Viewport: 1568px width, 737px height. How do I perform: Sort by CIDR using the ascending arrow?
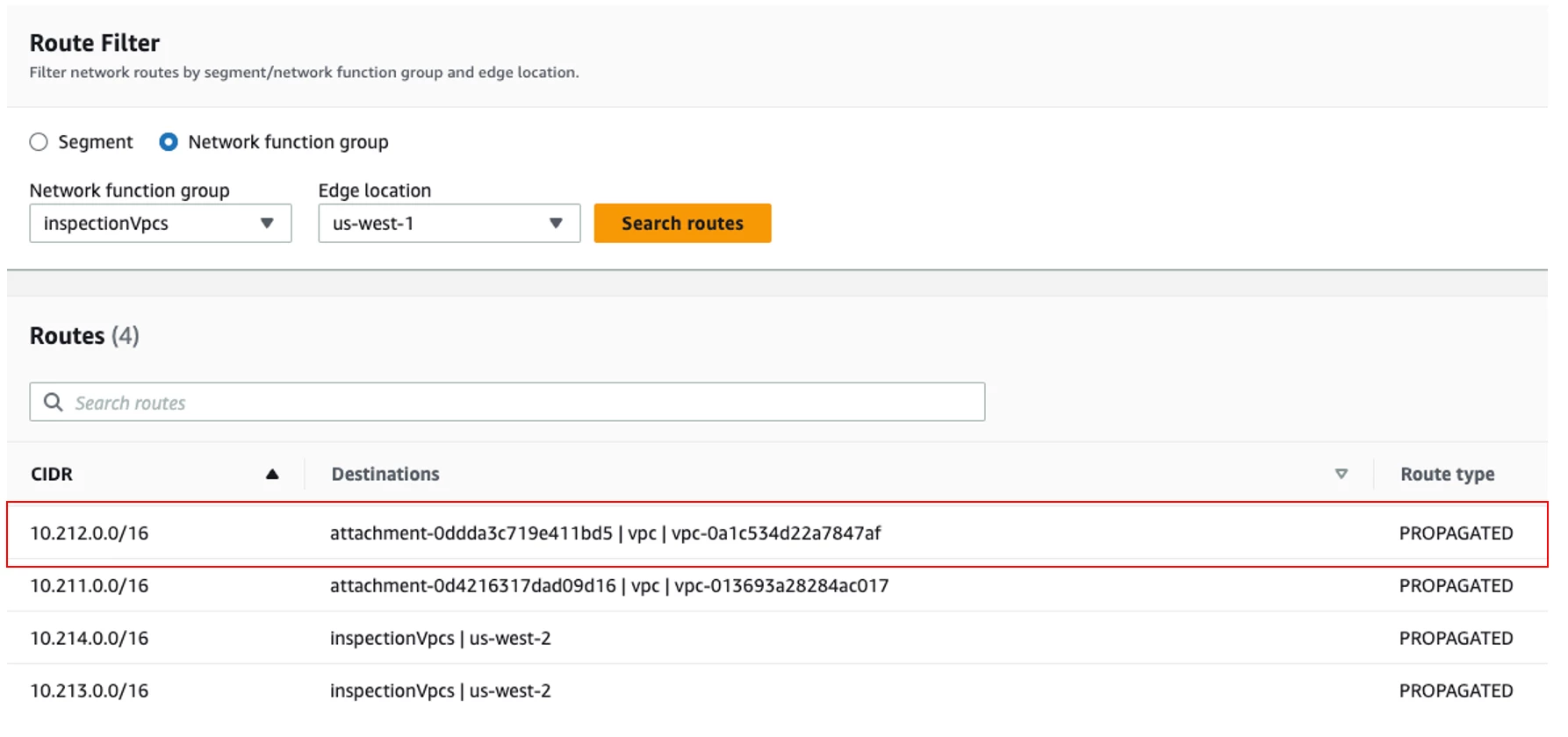[272, 475]
